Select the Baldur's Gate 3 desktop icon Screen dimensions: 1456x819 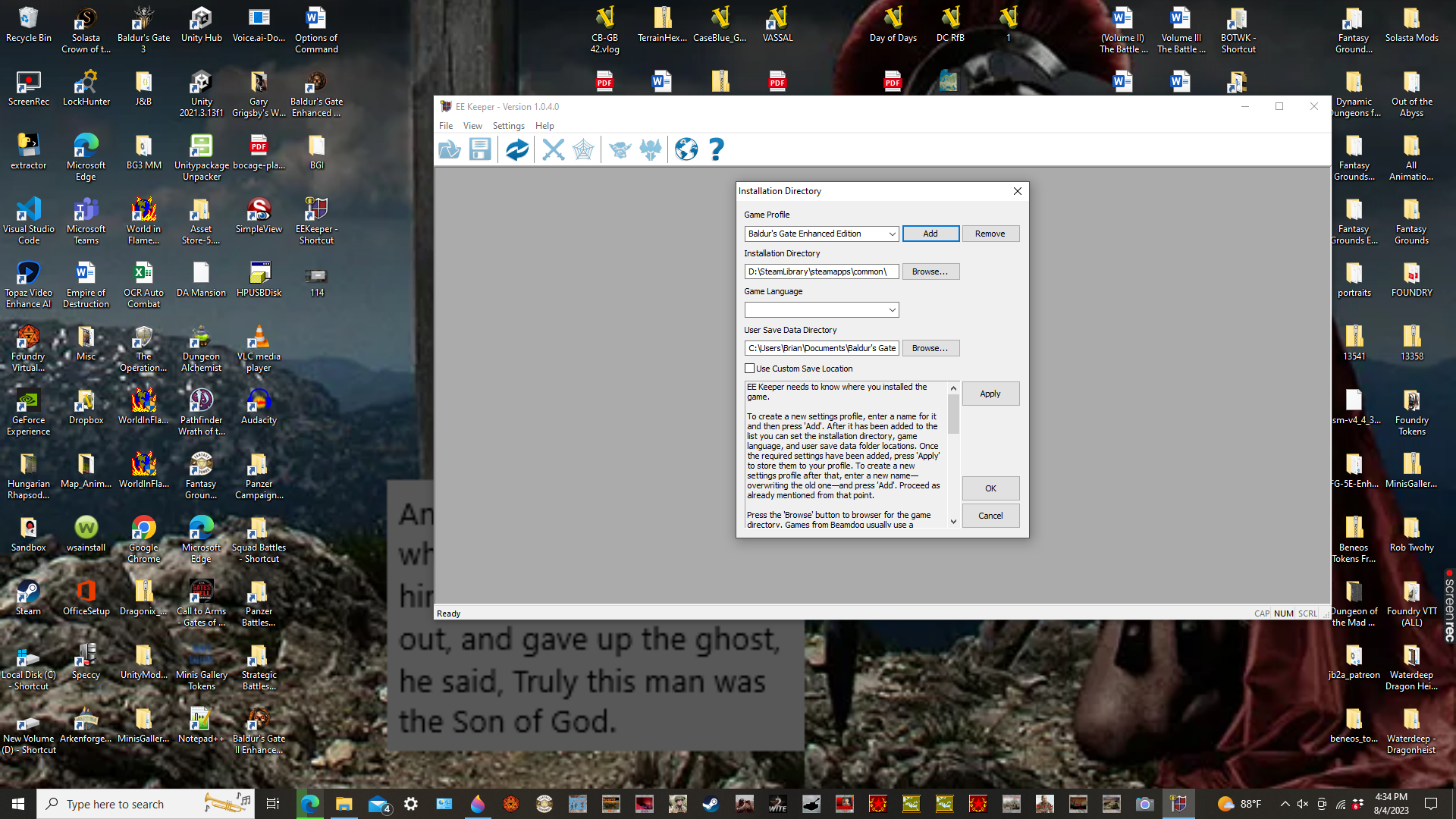point(143,30)
